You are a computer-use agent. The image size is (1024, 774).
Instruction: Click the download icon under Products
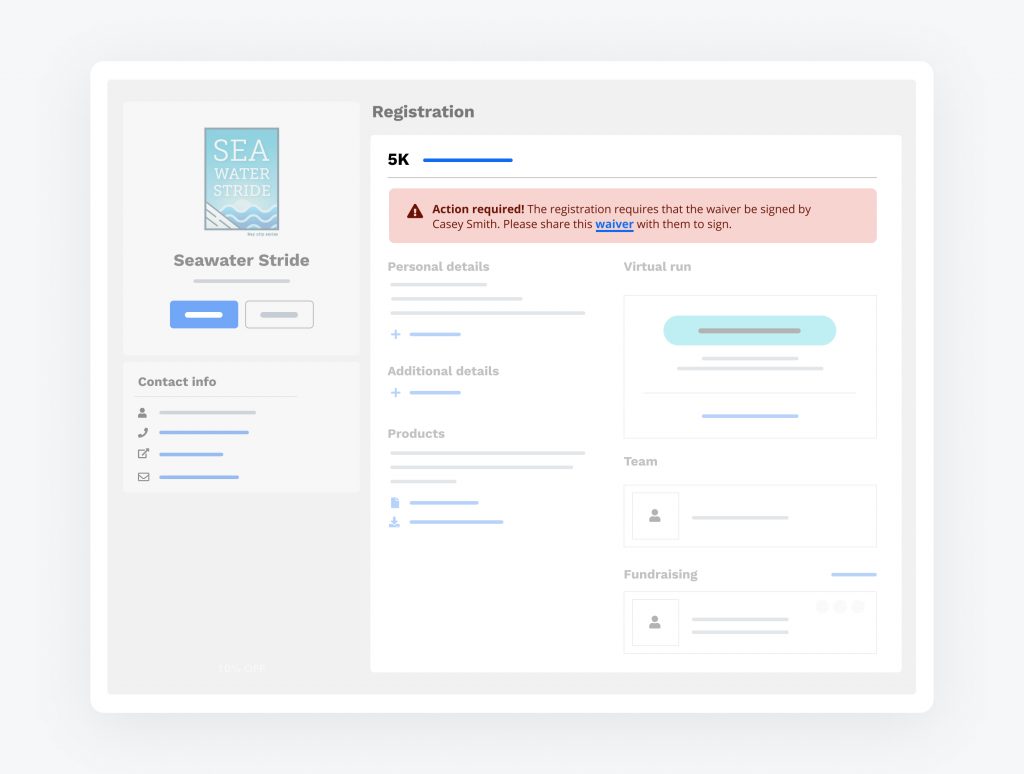point(395,522)
